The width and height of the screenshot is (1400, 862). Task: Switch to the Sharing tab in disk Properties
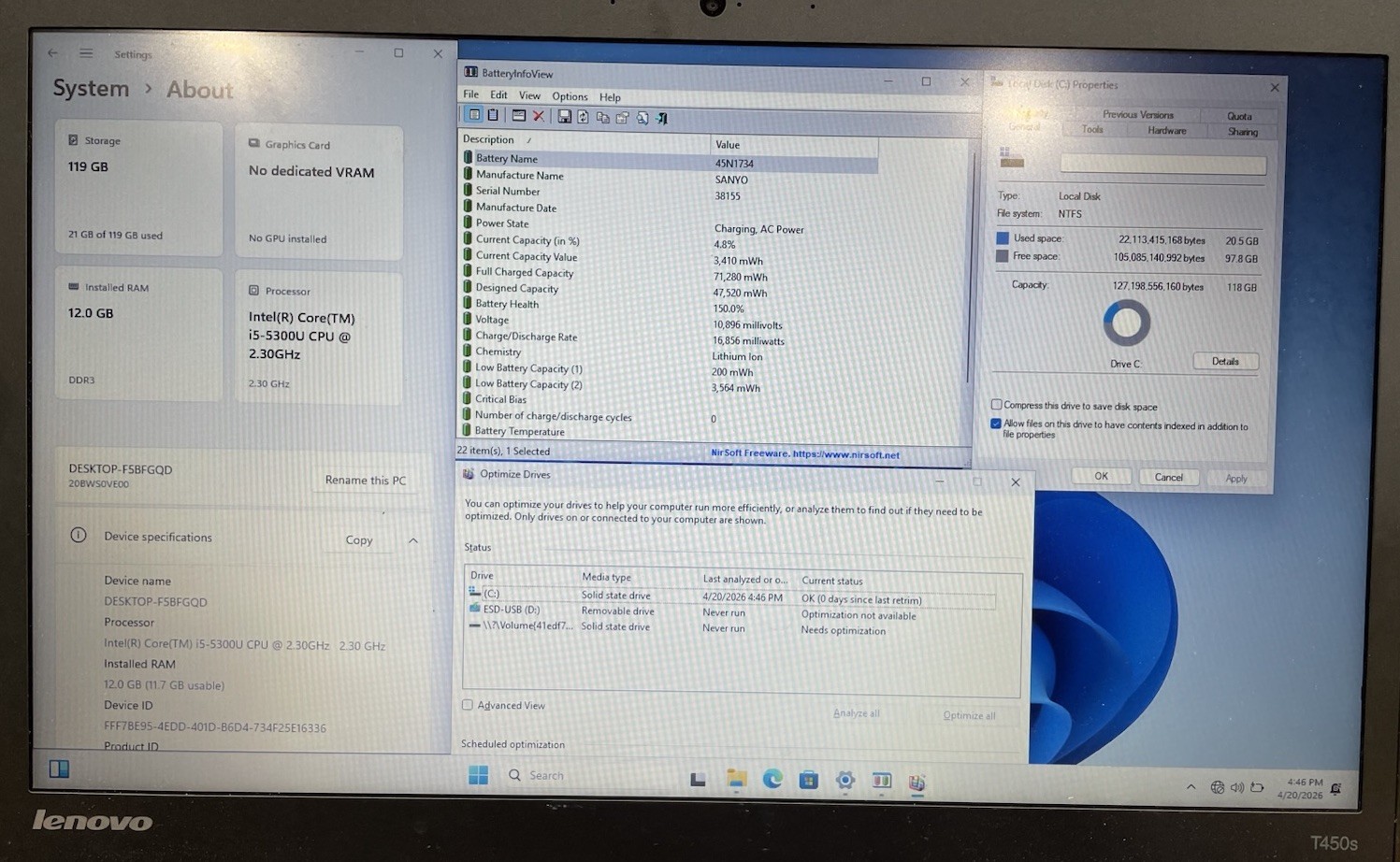1242,132
